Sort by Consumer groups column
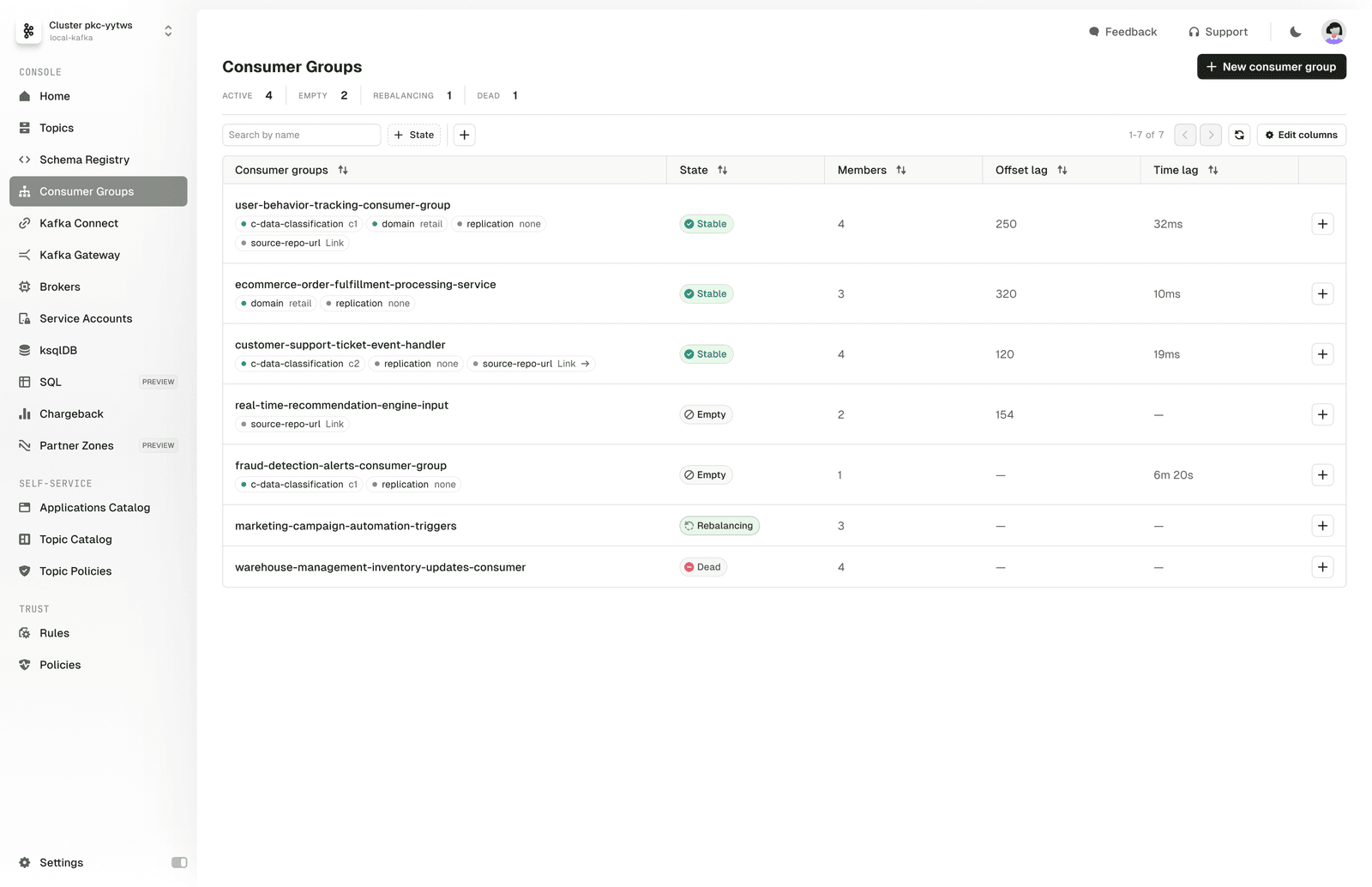The image size is (1372, 887). (x=343, y=170)
